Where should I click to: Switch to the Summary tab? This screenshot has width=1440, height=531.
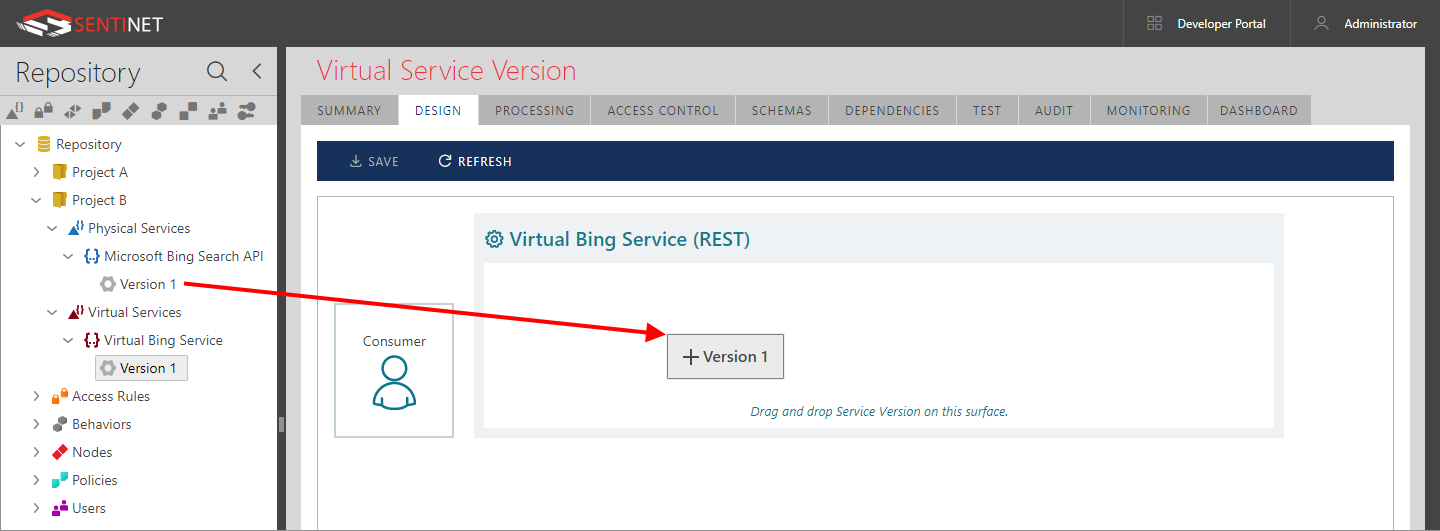[349, 110]
